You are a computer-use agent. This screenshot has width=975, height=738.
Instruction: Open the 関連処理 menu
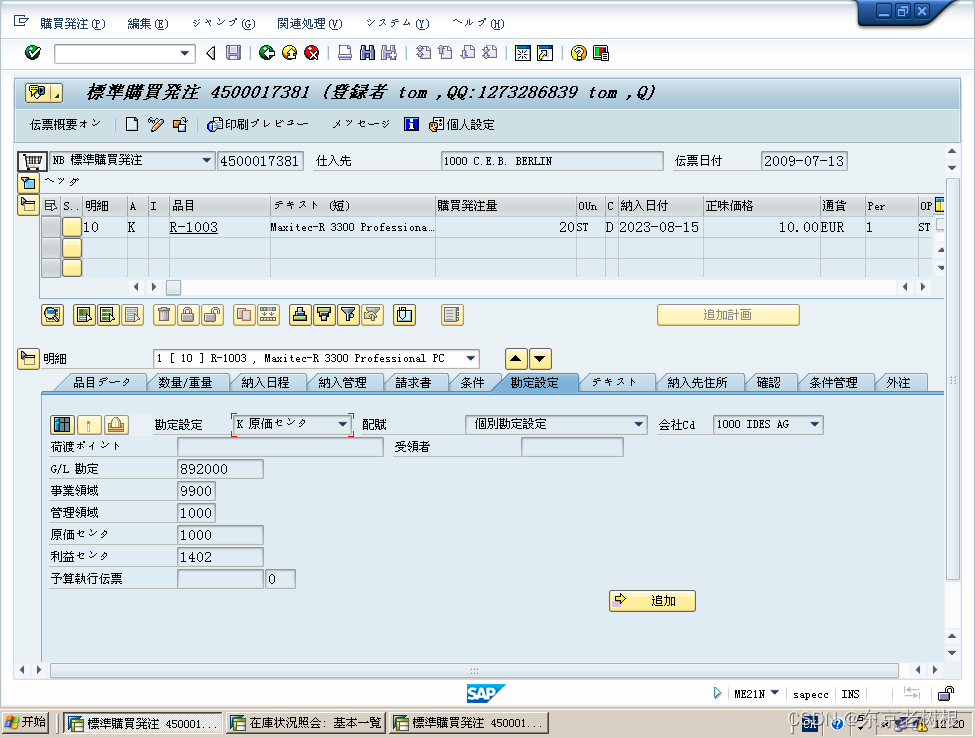coord(310,24)
